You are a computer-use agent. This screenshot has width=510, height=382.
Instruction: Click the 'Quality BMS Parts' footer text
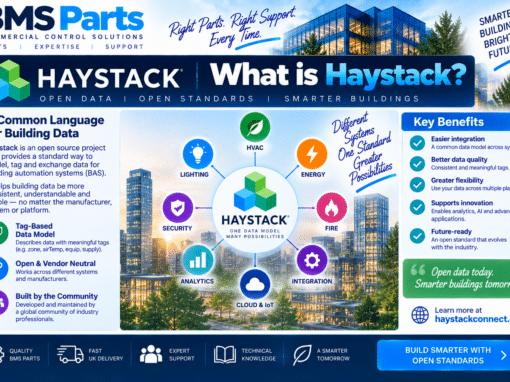25,355
